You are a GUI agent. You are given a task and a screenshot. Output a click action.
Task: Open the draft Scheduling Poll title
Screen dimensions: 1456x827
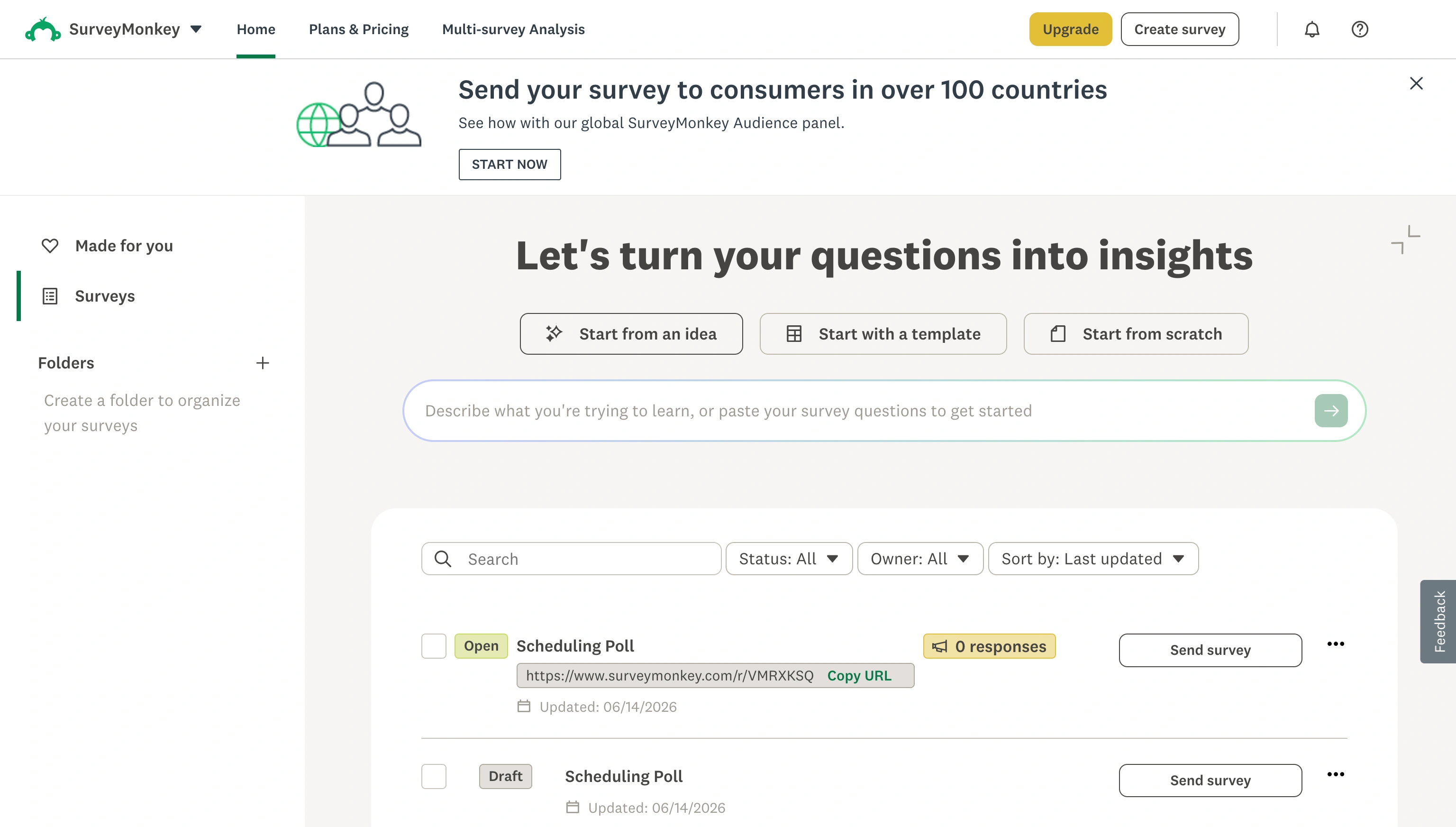pyautogui.click(x=624, y=776)
